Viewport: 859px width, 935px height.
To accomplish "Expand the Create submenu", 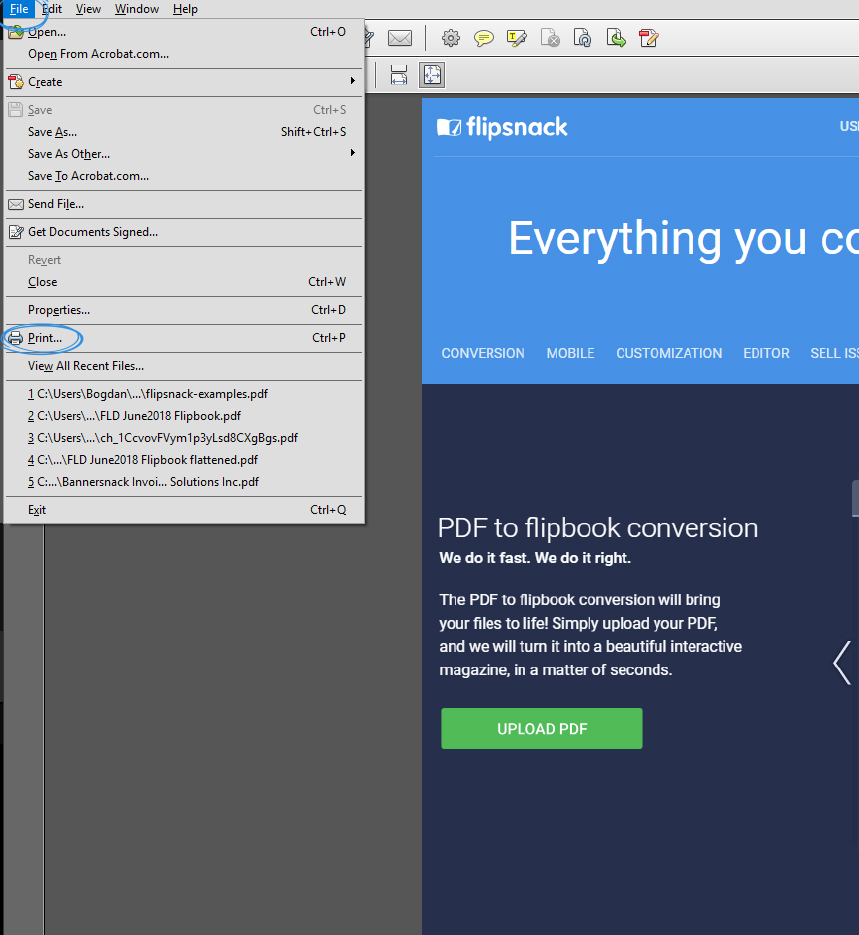I will [x=184, y=82].
